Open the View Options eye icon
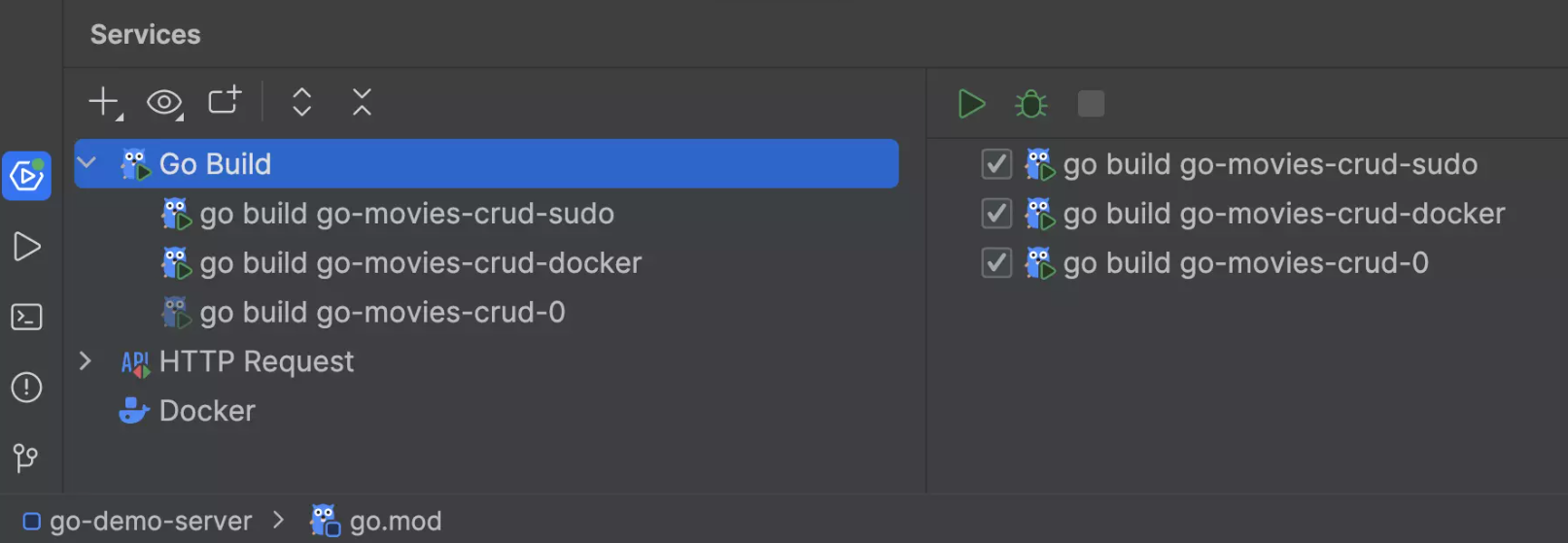This screenshot has height=543, width=1568. click(x=164, y=102)
